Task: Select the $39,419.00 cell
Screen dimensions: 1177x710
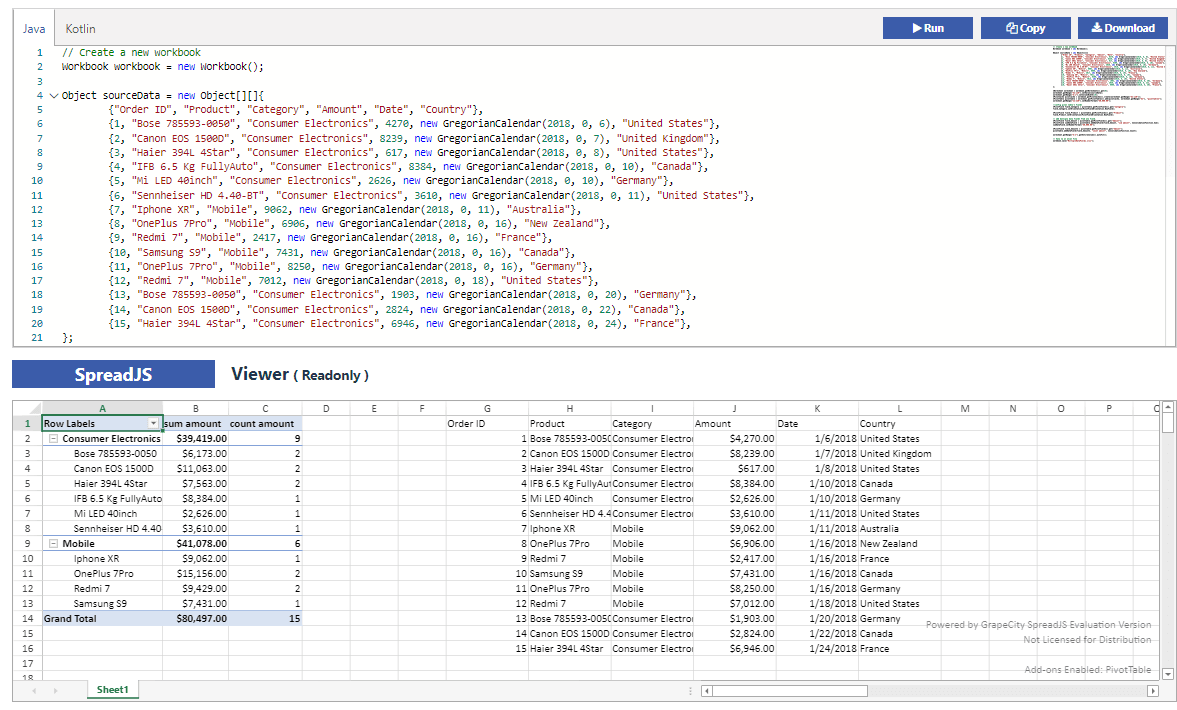Action: (195, 438)
